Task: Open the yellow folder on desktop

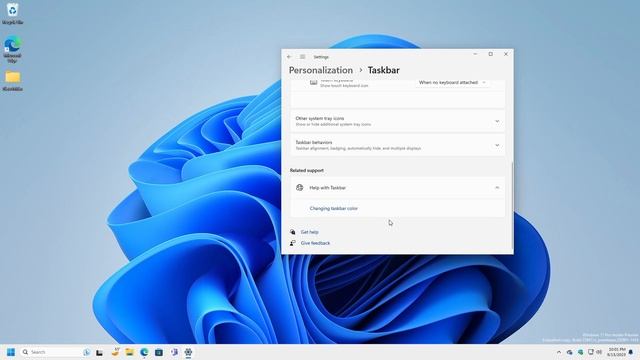Action: click(13, 80)
